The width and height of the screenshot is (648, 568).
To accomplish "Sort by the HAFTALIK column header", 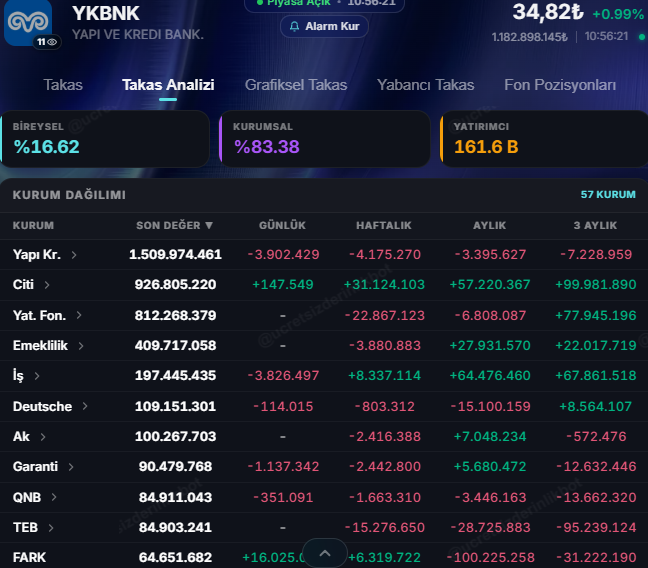I will pyautogui.click(x=384, y=225).
